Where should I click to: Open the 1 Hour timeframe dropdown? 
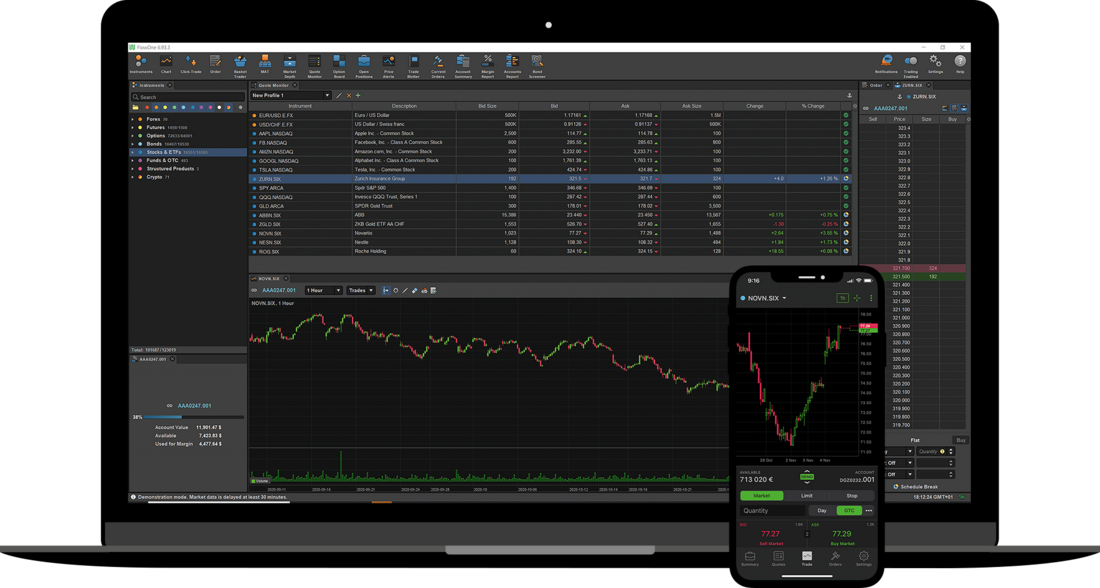(x=323, y=290)
